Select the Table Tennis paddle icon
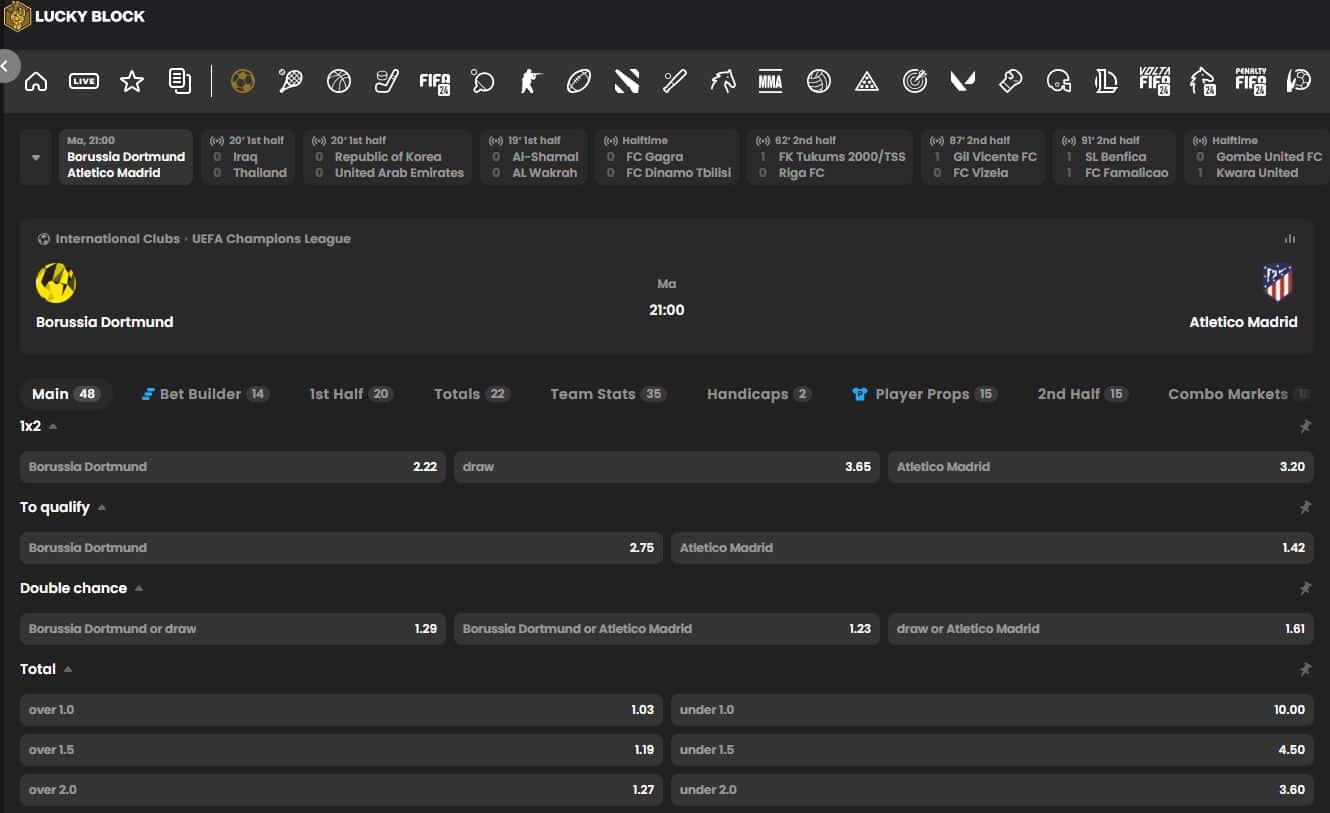The width and height of the screenshot is (1330, 813). pyautogui.click(x=483, y=81)
